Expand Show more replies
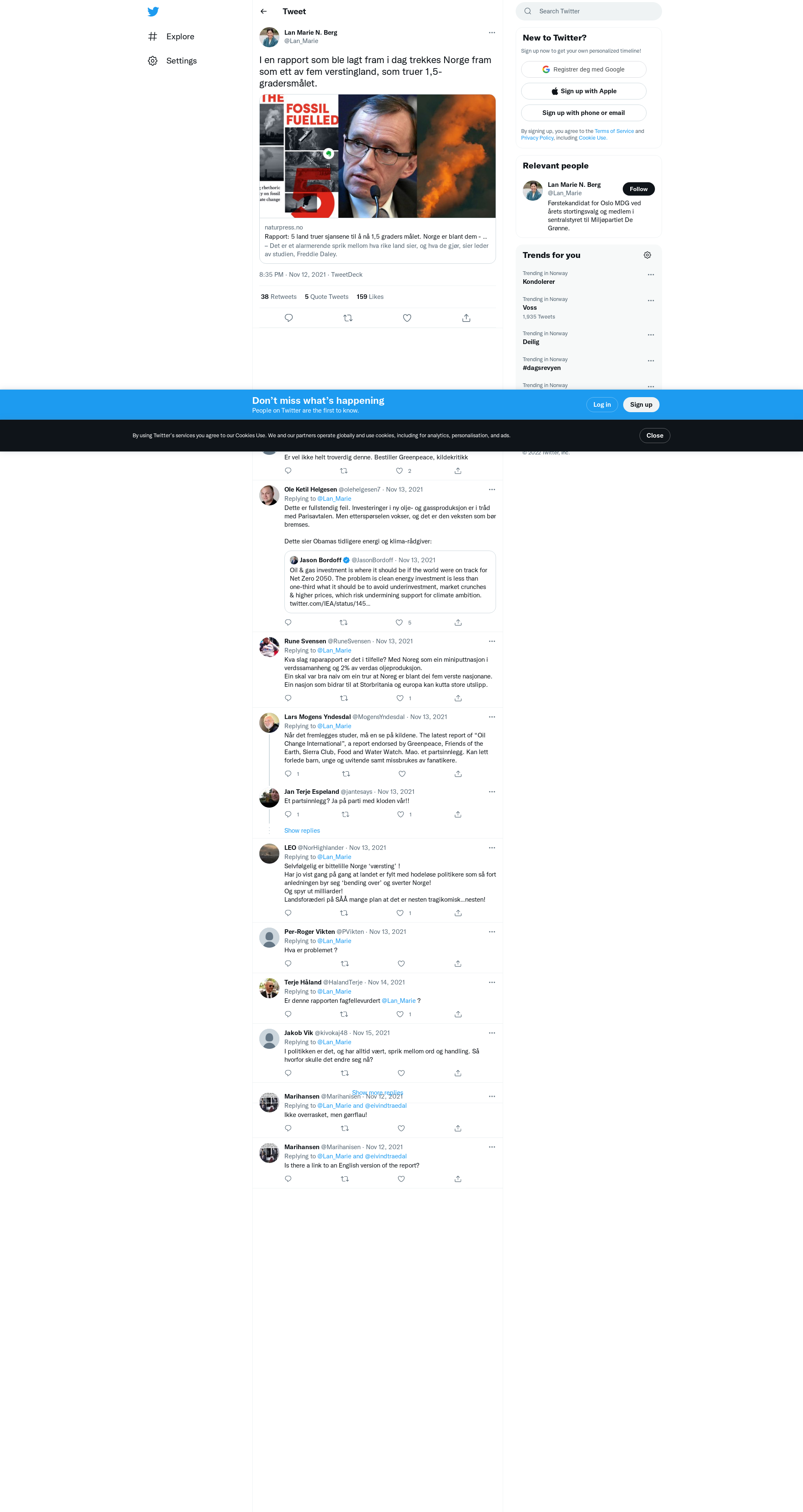 point(378,1093)
